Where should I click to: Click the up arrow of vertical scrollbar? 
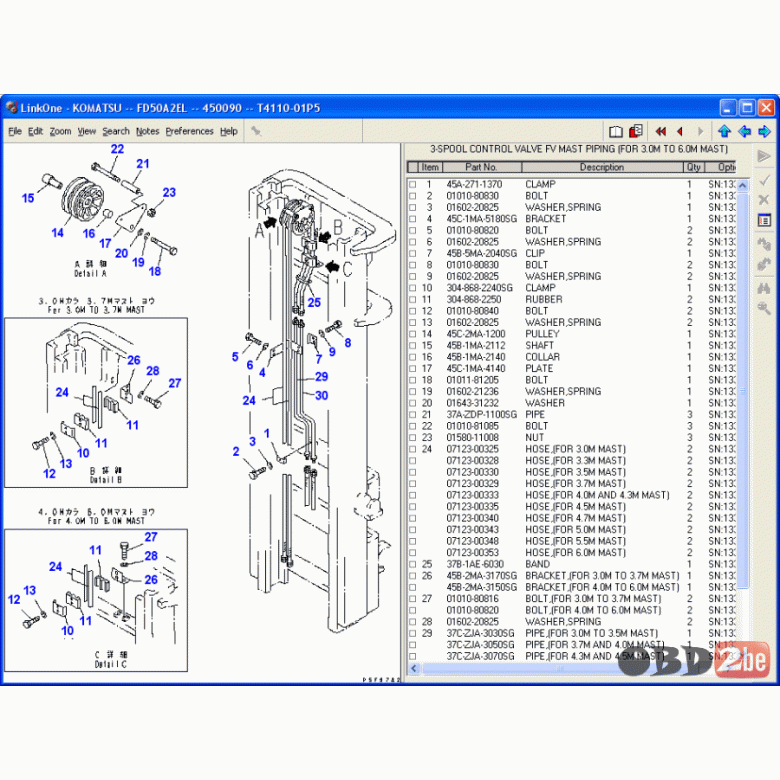743,186
